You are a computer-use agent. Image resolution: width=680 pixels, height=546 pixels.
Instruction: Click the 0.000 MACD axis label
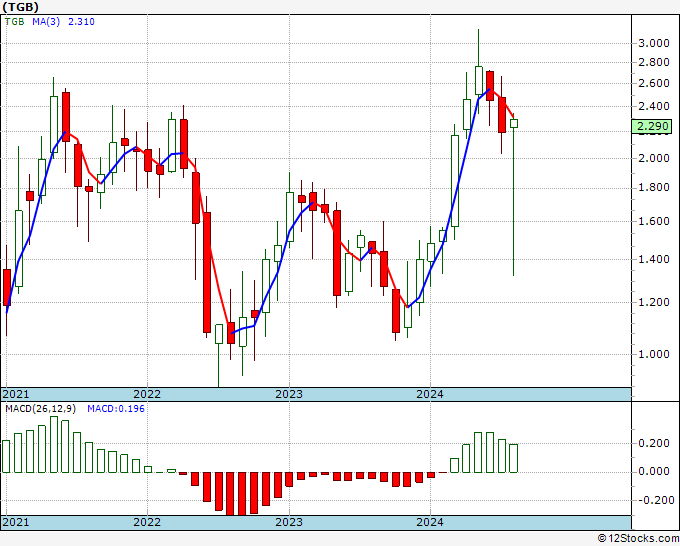point(654,472)
